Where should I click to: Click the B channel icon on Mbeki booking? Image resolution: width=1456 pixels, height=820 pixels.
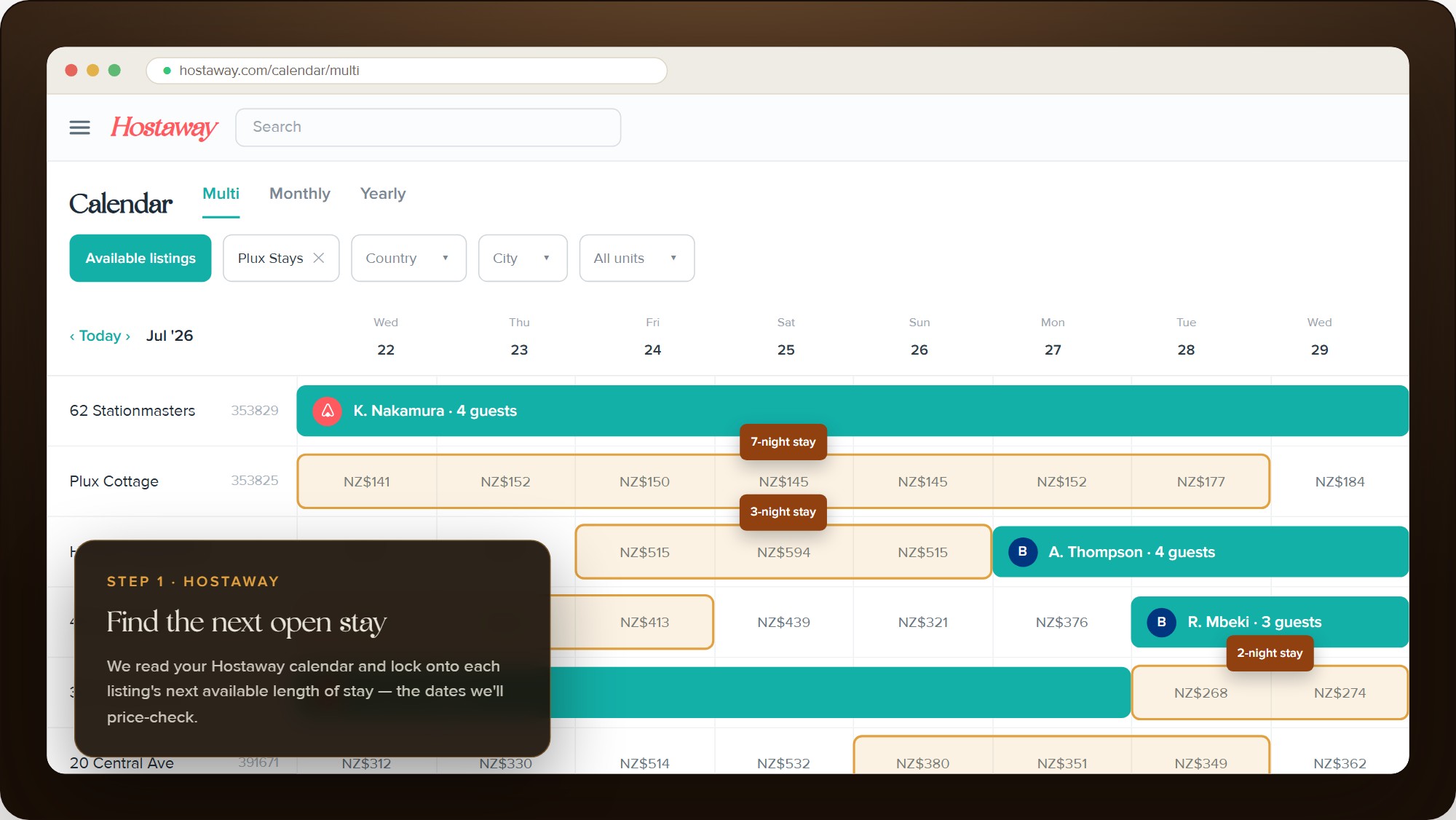click(1161, 622)
